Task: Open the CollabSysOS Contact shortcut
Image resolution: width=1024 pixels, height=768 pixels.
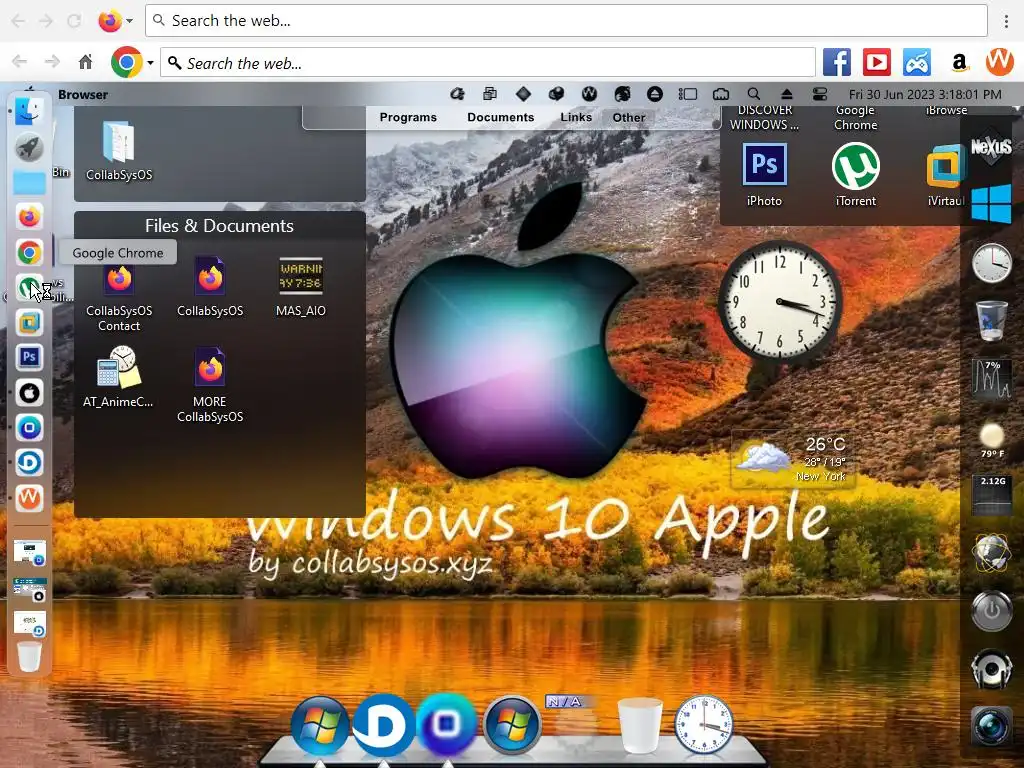Action: 119,295
